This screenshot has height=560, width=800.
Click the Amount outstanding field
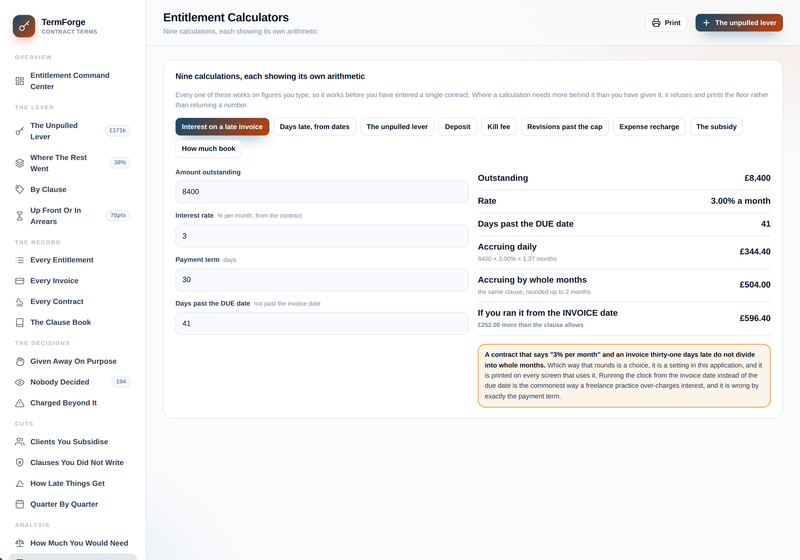click(321, 192)
